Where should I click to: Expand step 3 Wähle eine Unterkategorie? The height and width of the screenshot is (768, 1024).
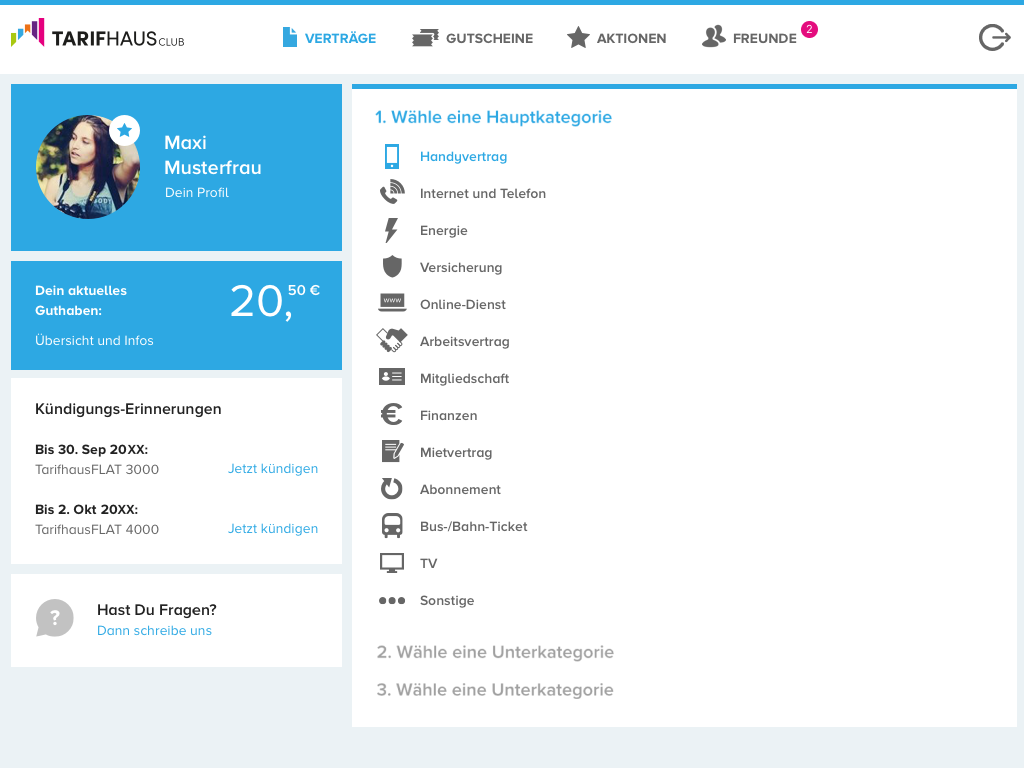(x=495, y=690)
